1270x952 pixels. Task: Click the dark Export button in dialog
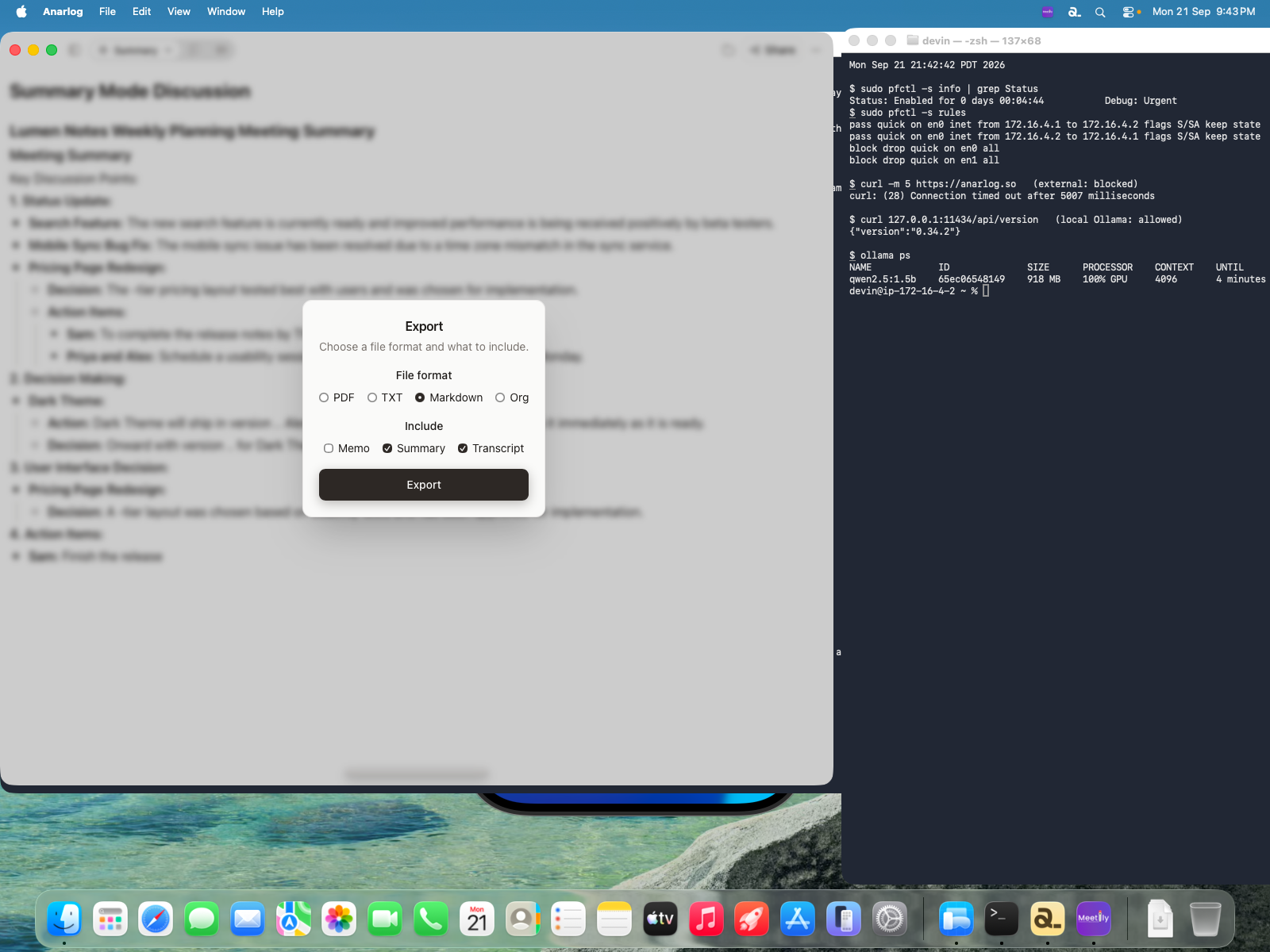pyautogui.click(x=424, y=485)
